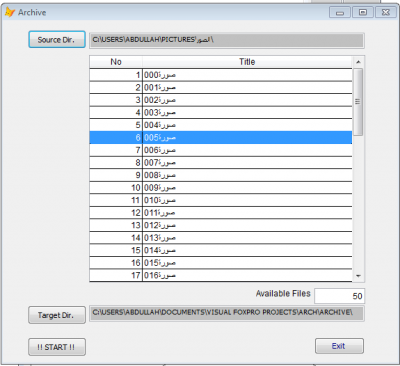Click the scroll down arrow of the list
This screenshot has height=366, width=400.
(358, 276)
